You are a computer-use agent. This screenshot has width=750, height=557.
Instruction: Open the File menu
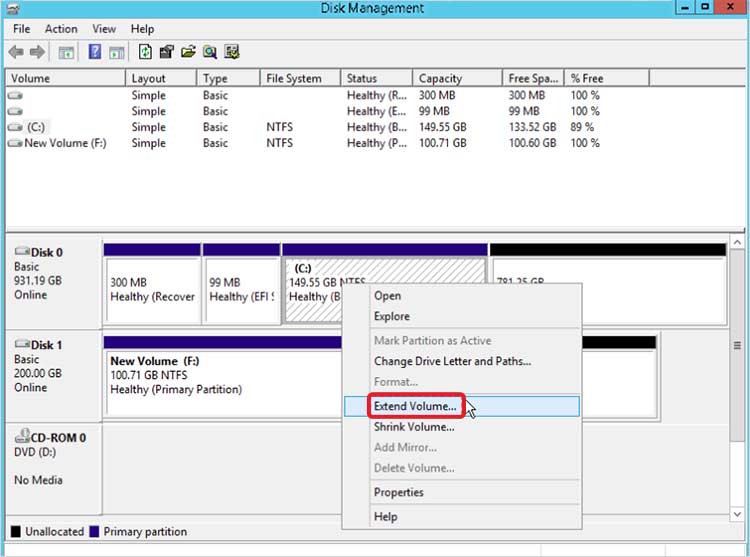click(x=22, y=29)
